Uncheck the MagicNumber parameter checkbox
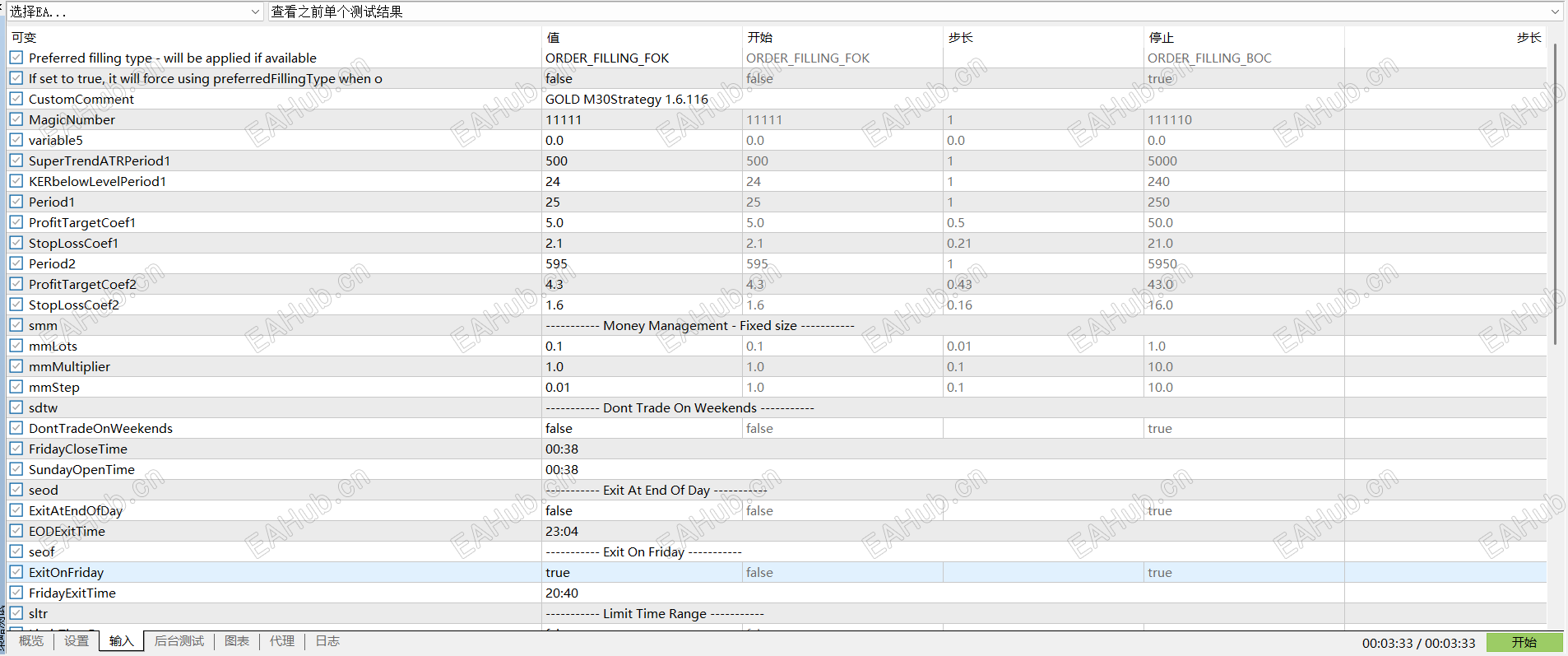 coord(16,119)
